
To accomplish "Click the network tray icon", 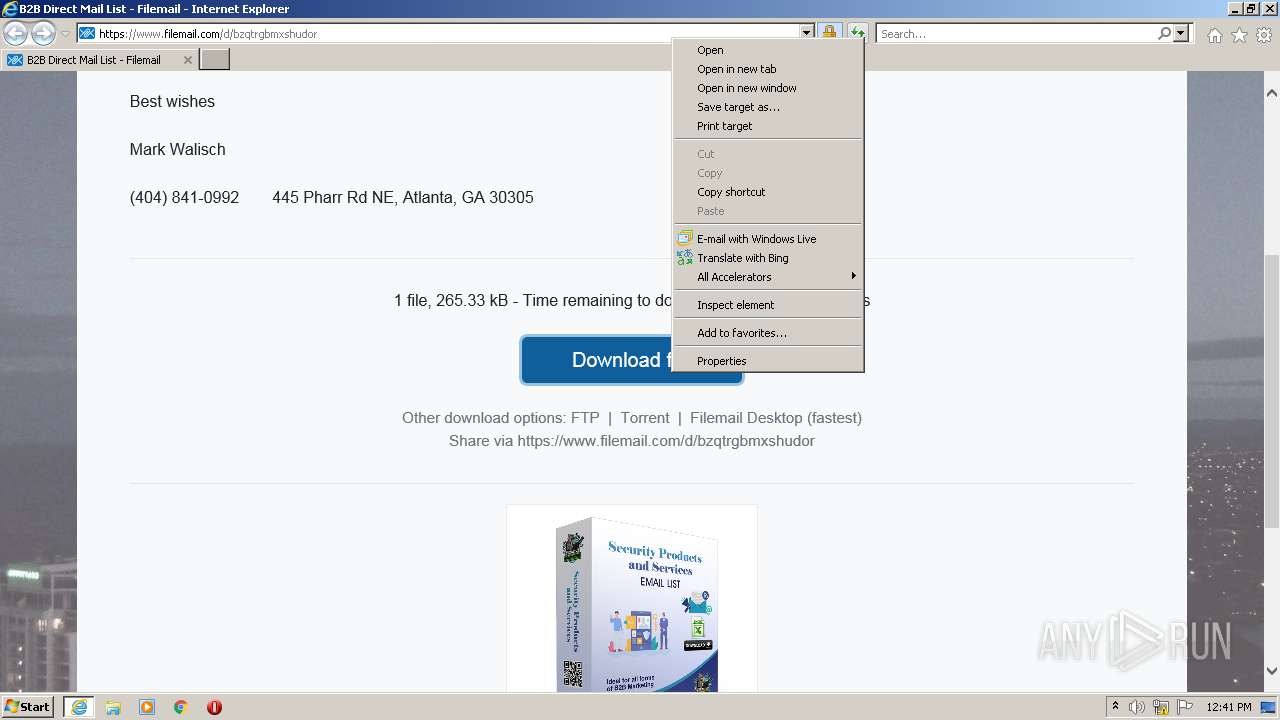I will tap(1161, 707).
